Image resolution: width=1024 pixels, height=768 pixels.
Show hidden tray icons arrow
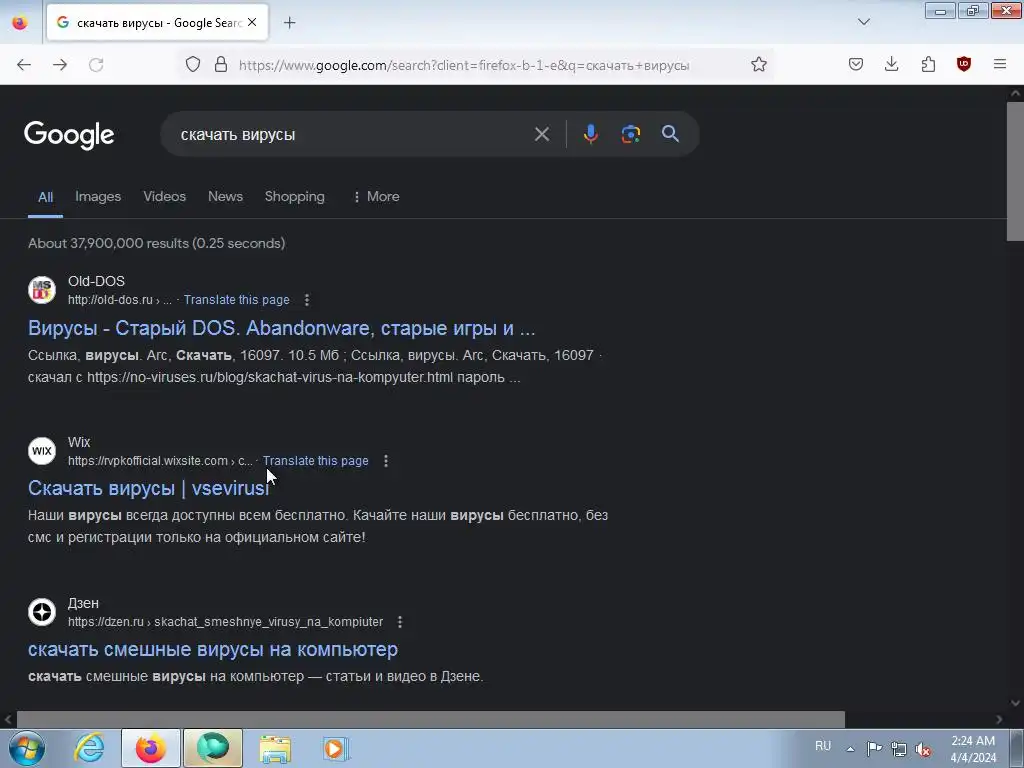pyautogui.click(x=850, y=749)
